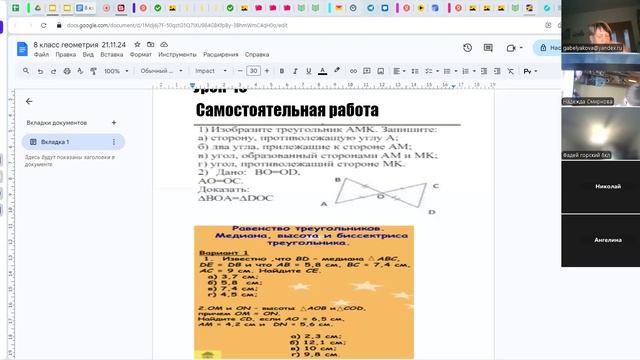This screenshot has height=360, width=640.
Task: Click heading Самостоятельная работа
Action: point(287,110)
